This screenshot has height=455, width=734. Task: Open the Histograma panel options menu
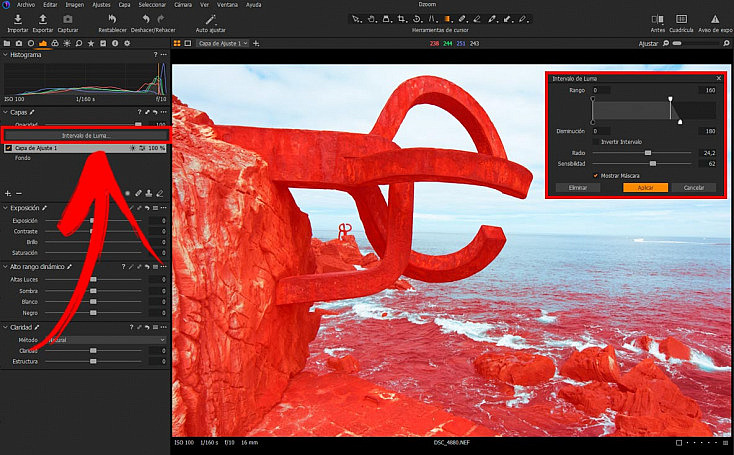pyautogui.click(x=163, y=55)
